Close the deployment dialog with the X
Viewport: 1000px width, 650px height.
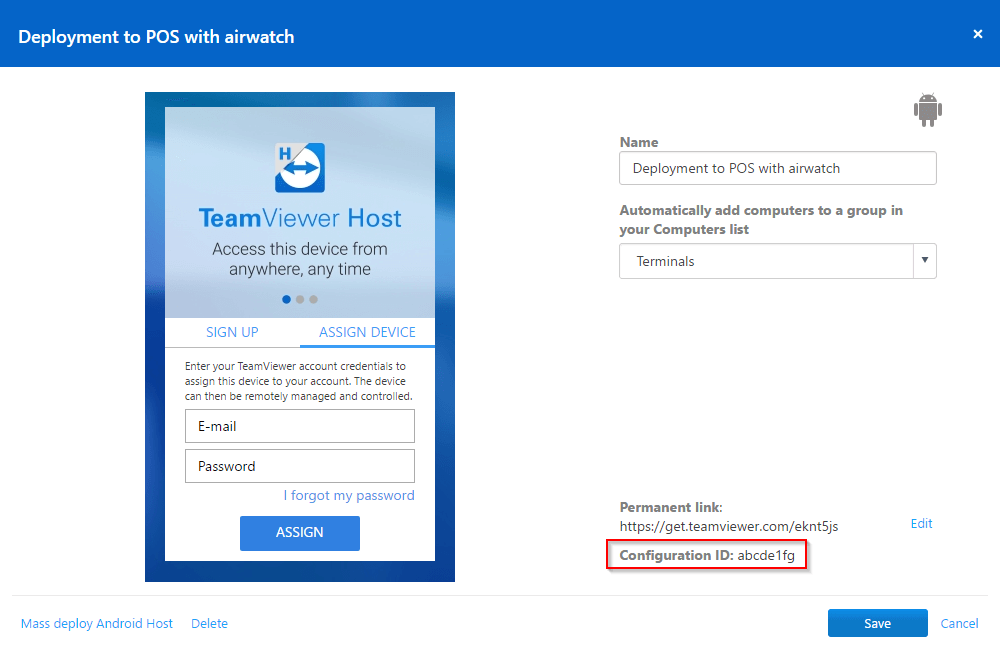tap(977, 34)
